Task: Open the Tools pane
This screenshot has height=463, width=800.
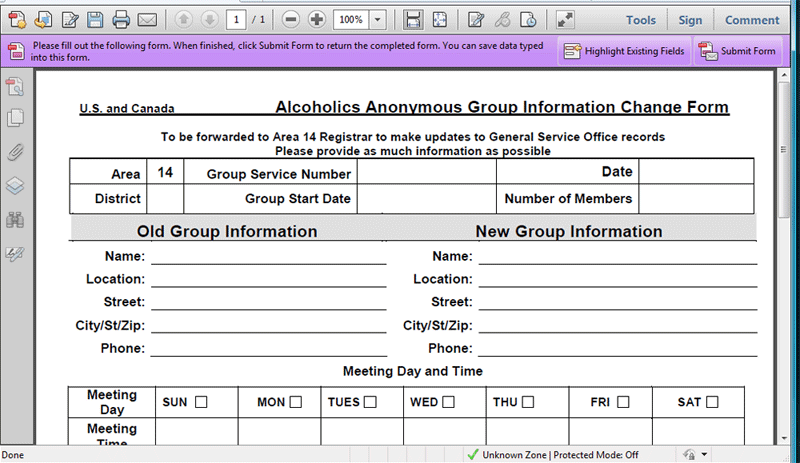Action: (641, 20)
